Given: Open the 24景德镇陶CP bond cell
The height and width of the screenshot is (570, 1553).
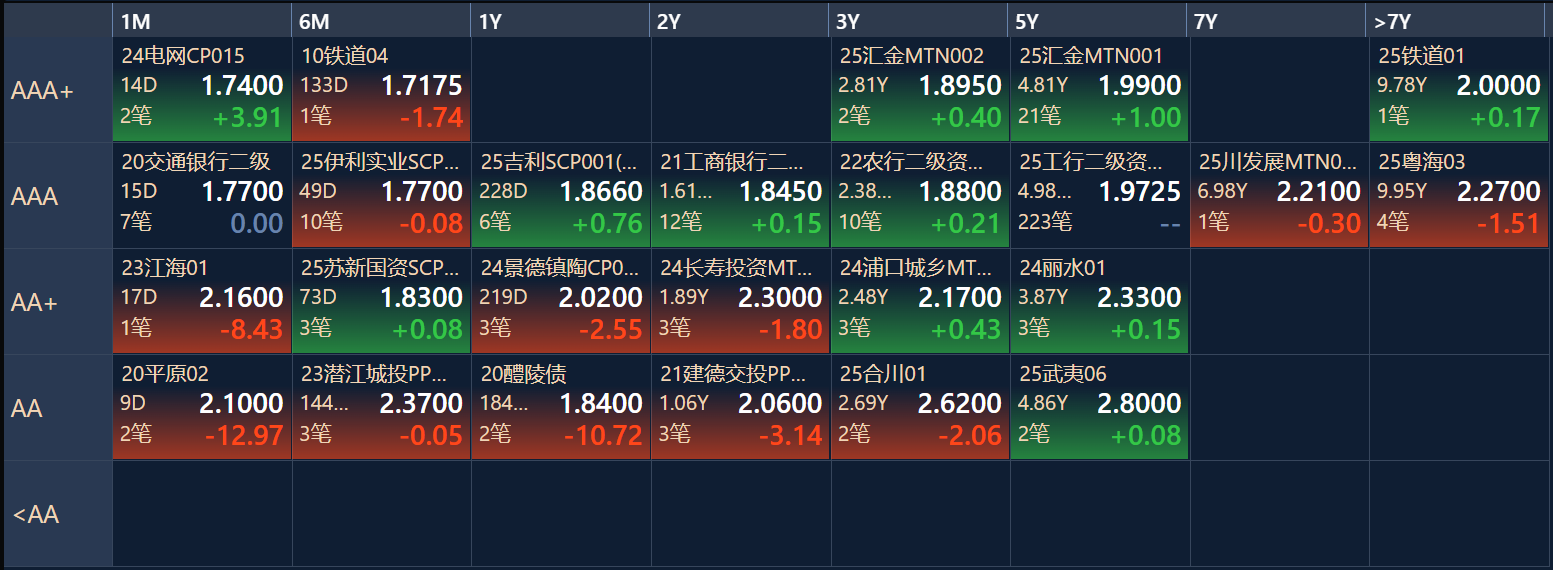Looking at the screenshot, I should (561, 302).
